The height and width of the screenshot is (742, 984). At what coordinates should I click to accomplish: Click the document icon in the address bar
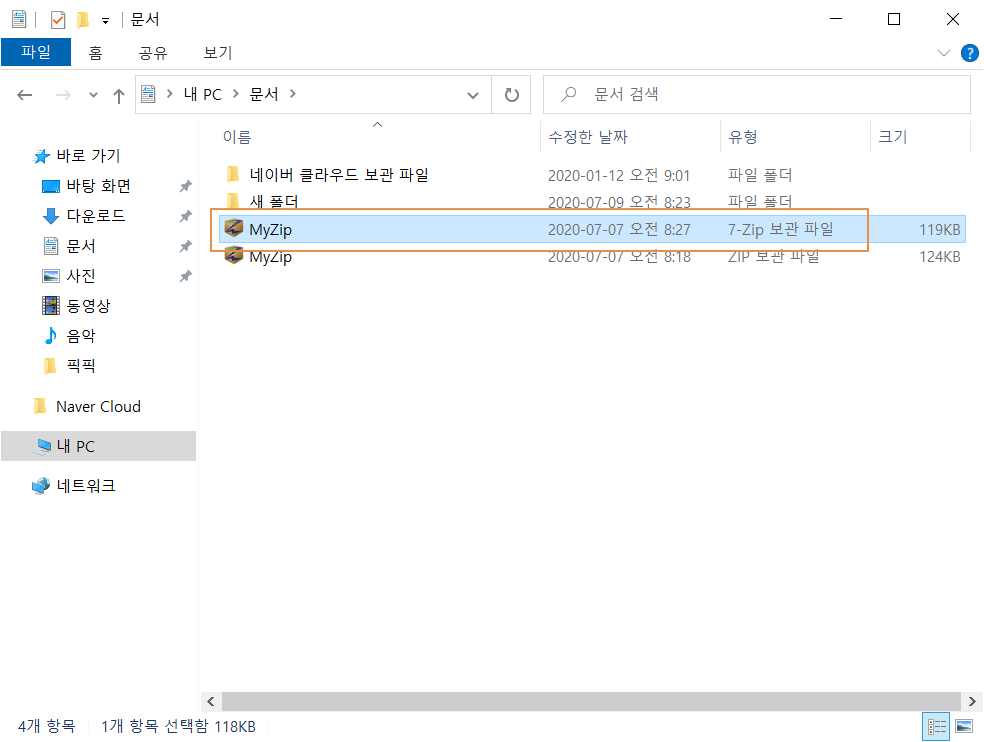click(148, 94)
